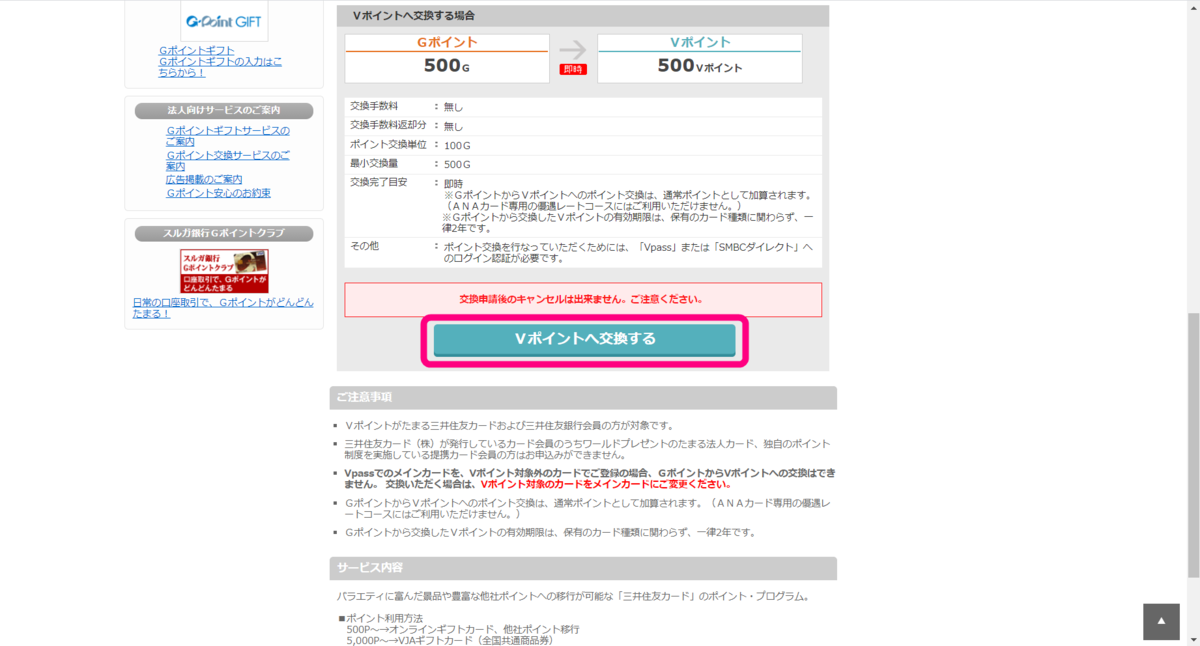Screen dimensions: 1200x646
Task: Click the スルガ銀行Gポイントクラブ sidebar header
Action: click(x=224, y=233)
